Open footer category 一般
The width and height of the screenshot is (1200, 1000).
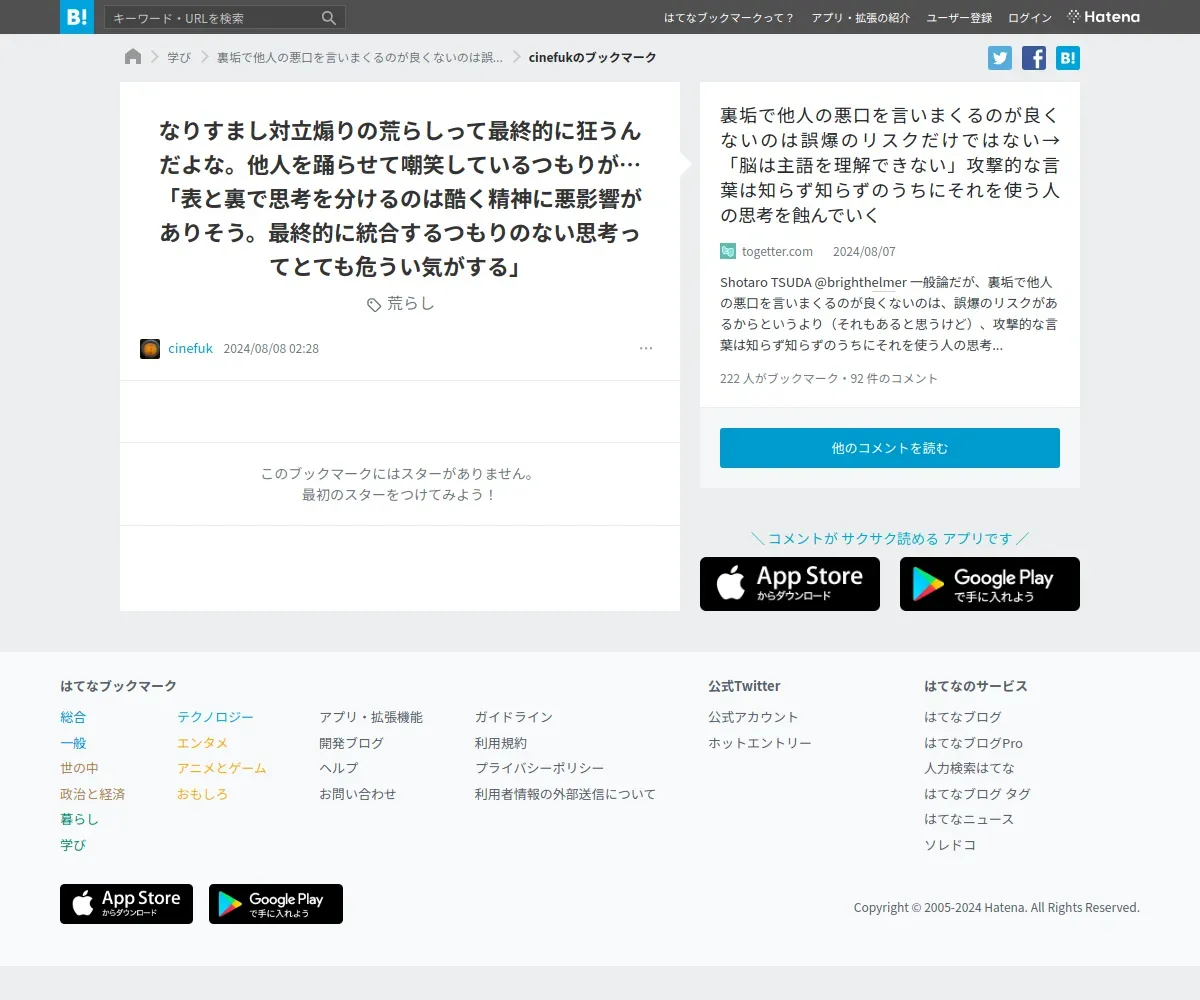click(x=73, y=743)
